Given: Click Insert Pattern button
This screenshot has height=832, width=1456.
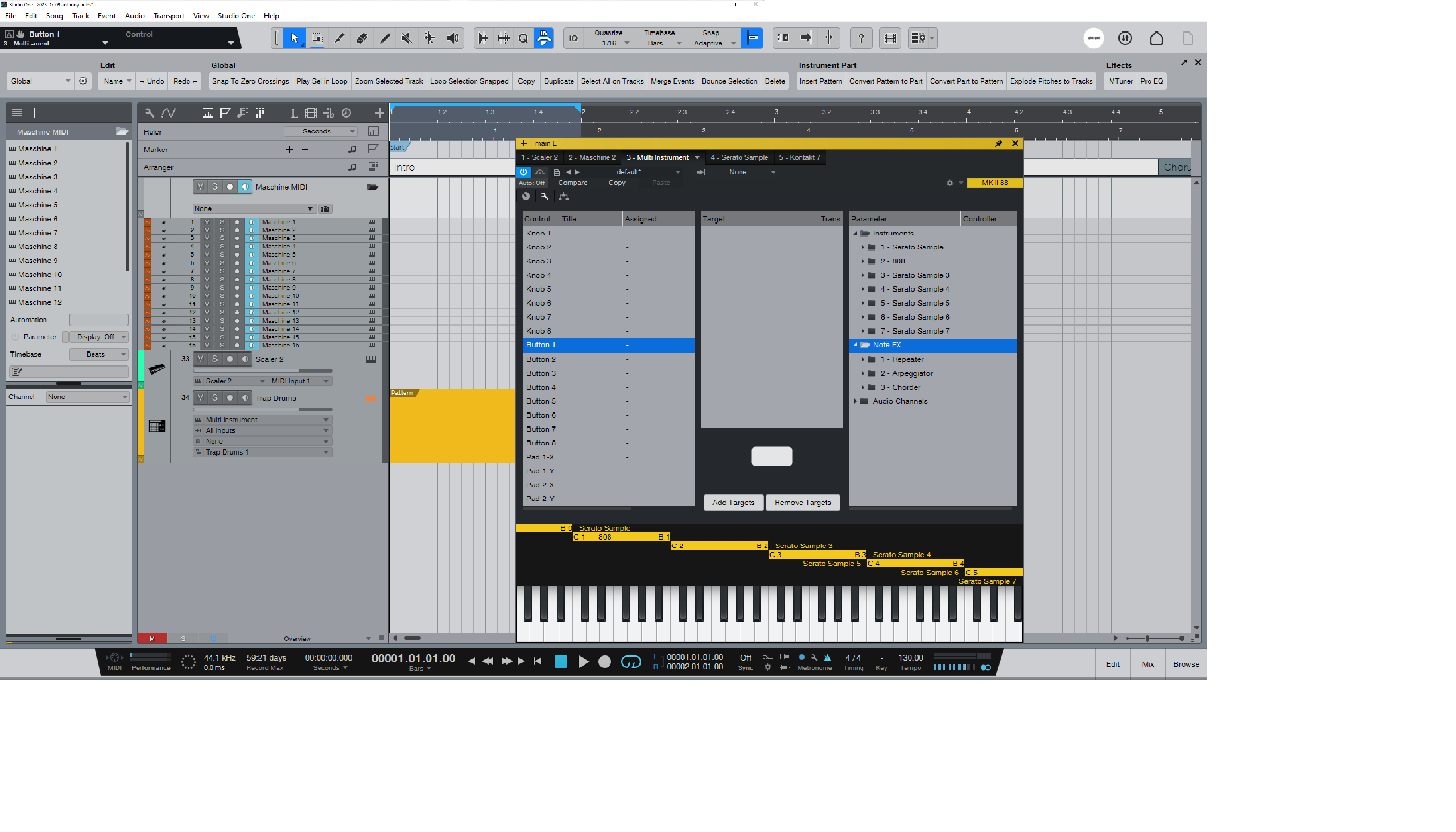Looking at the screenshot, I should (x=820, y=81).
